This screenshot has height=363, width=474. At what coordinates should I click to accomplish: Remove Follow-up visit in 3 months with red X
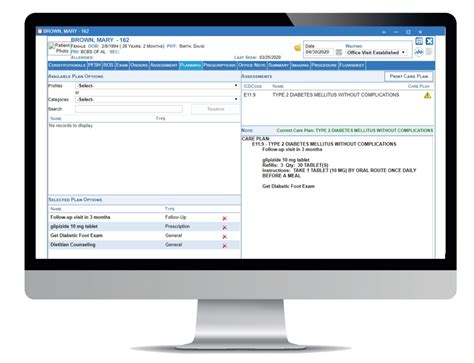point(224,218)
